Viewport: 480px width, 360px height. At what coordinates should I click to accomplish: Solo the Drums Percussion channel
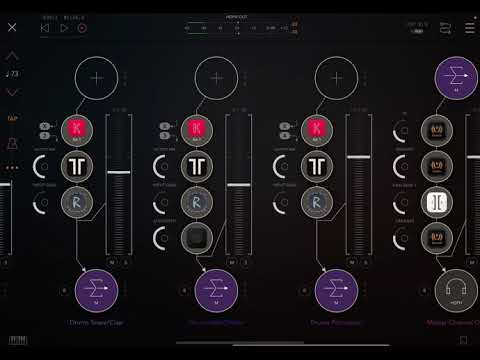[x=366, y=262]
